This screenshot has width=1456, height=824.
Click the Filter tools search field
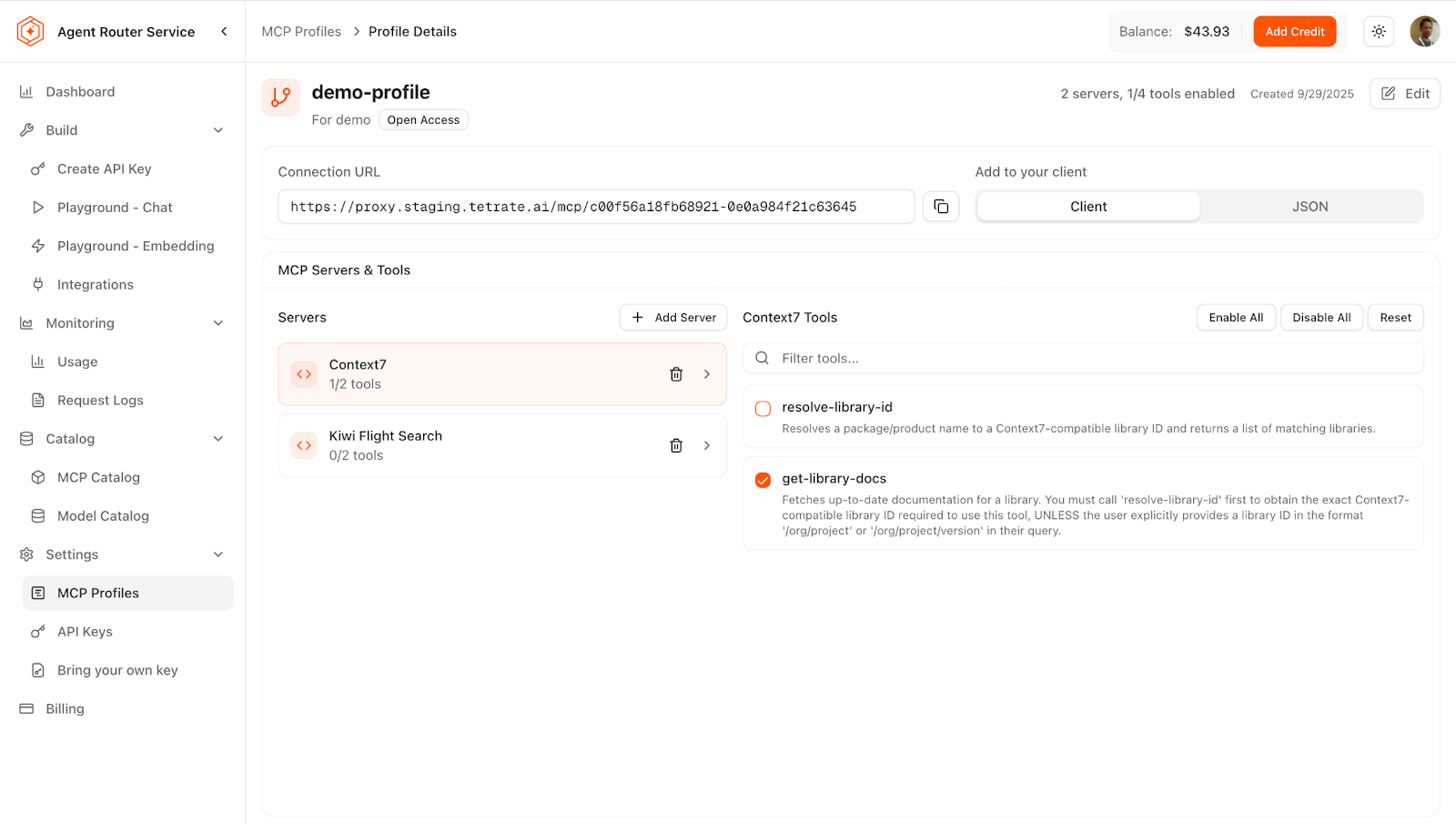click(x=1092, y=359)
